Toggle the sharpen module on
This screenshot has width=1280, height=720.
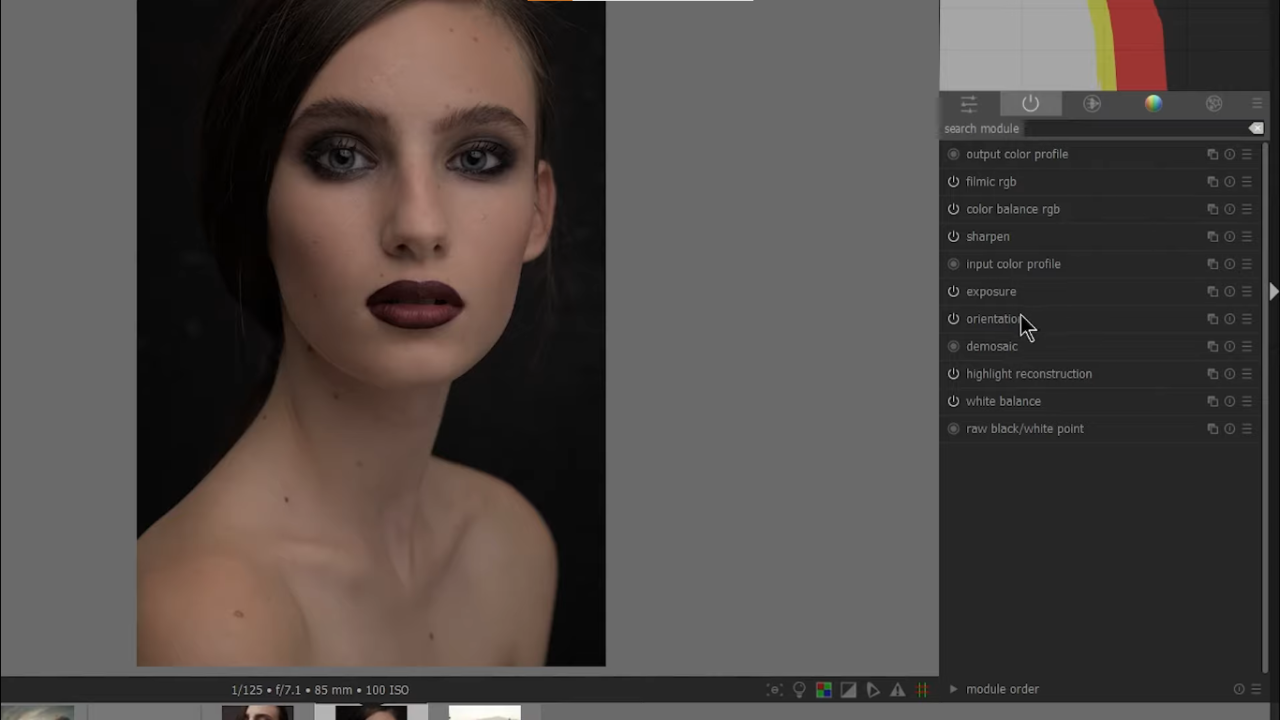953,236
